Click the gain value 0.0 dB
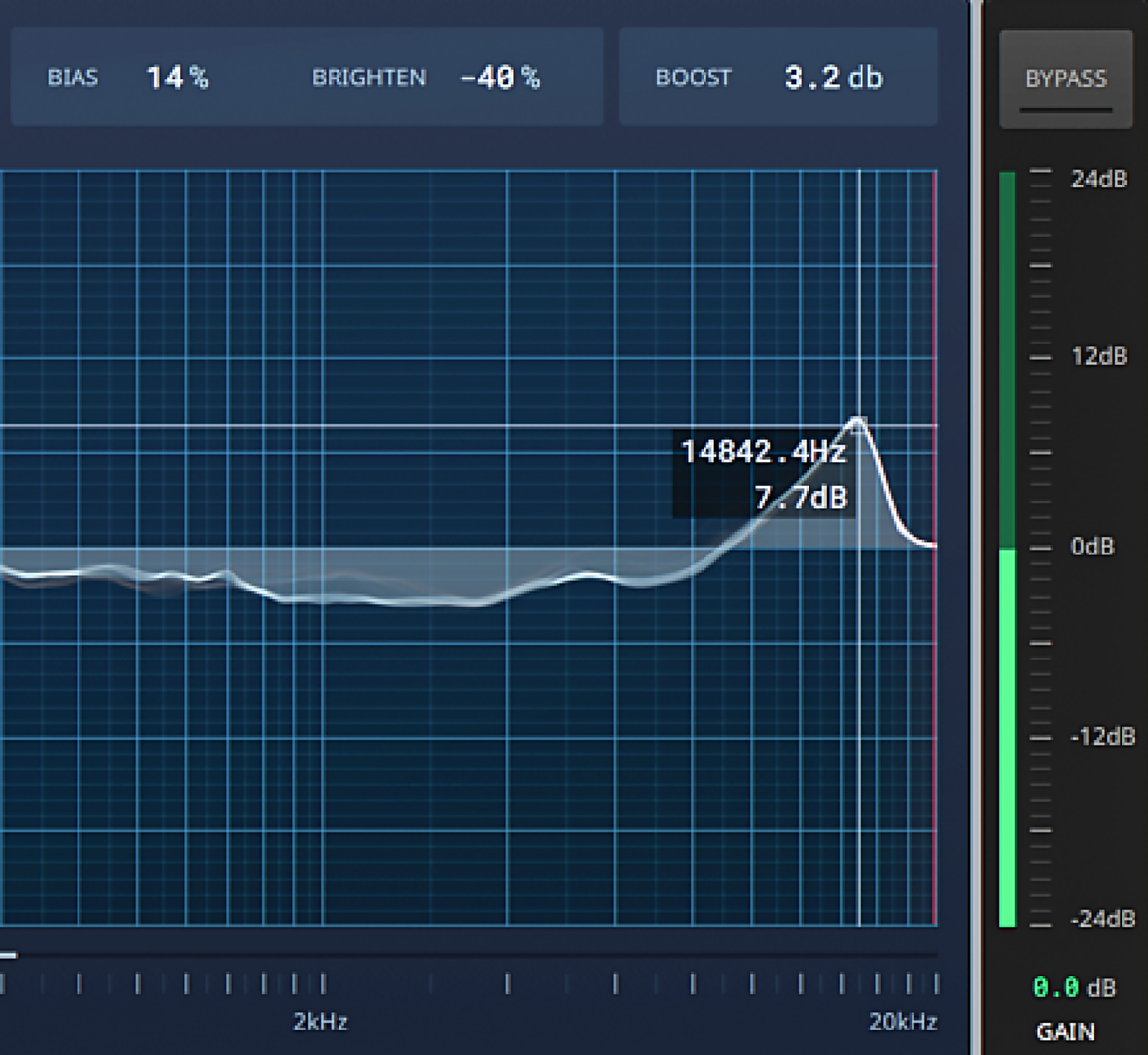The image size is (1148, 1055). (1074, 988)
